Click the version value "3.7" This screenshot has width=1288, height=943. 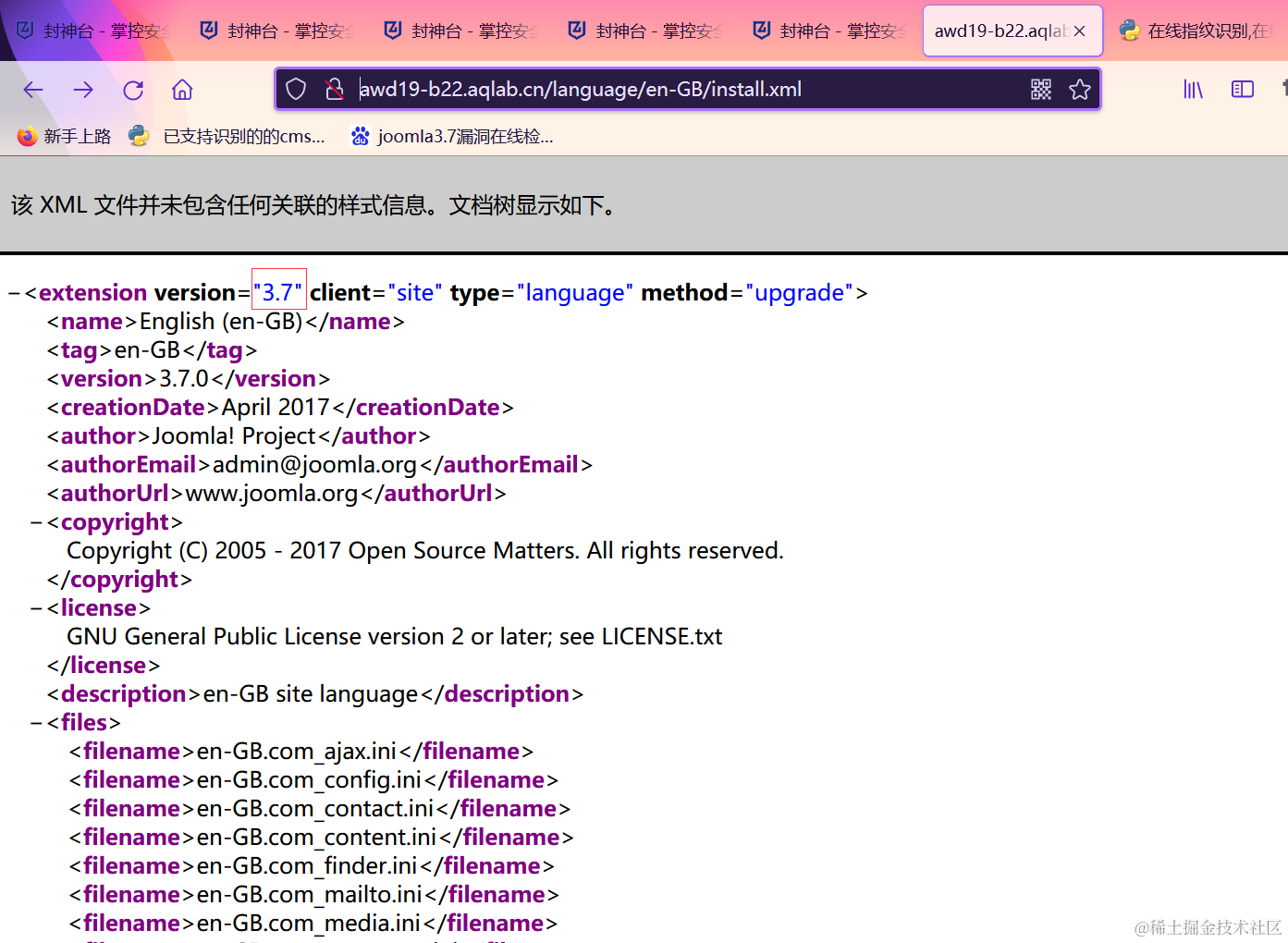point(279,293)
